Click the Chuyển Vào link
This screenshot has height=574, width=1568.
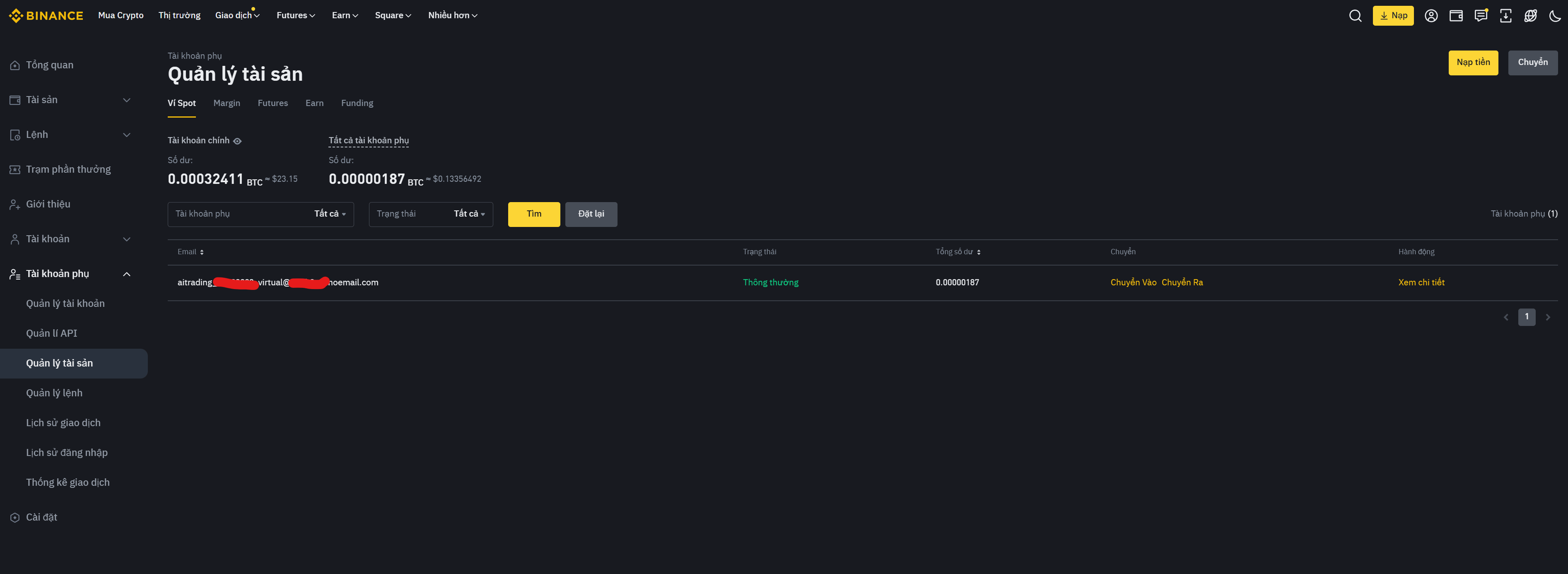coord(1133,282)
